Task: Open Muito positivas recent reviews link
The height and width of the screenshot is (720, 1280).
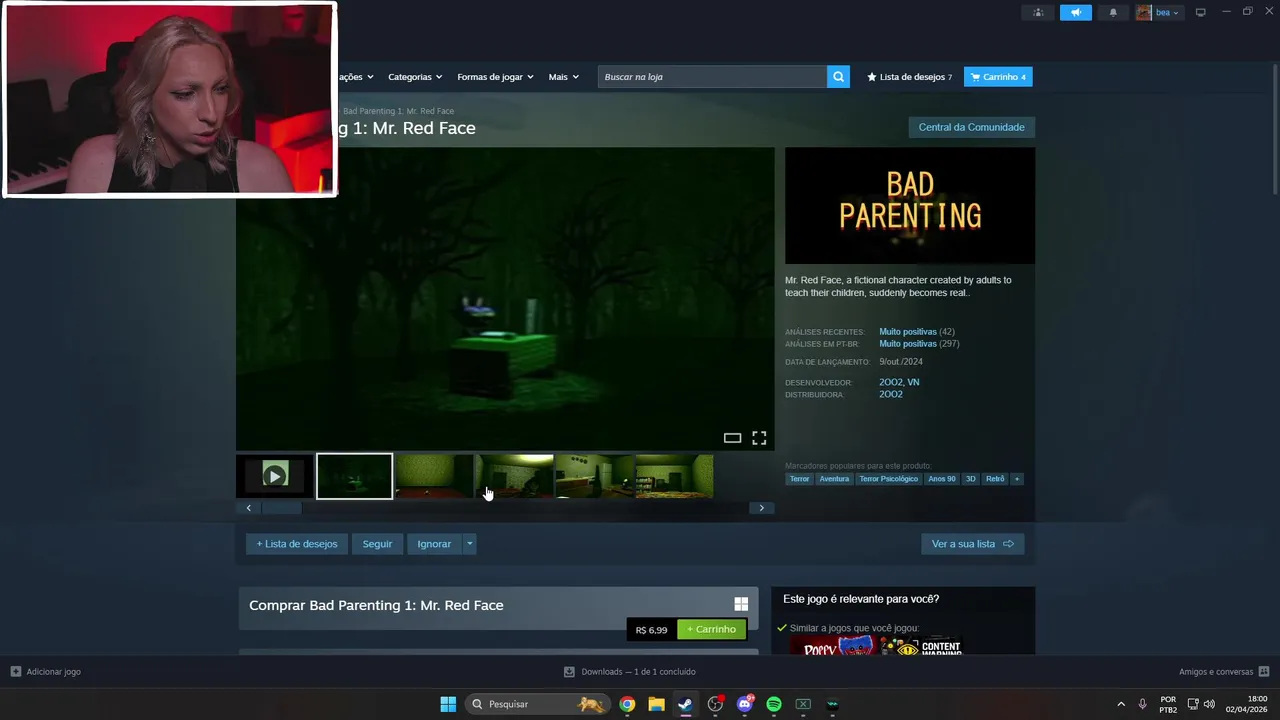Action: point(908,332)
